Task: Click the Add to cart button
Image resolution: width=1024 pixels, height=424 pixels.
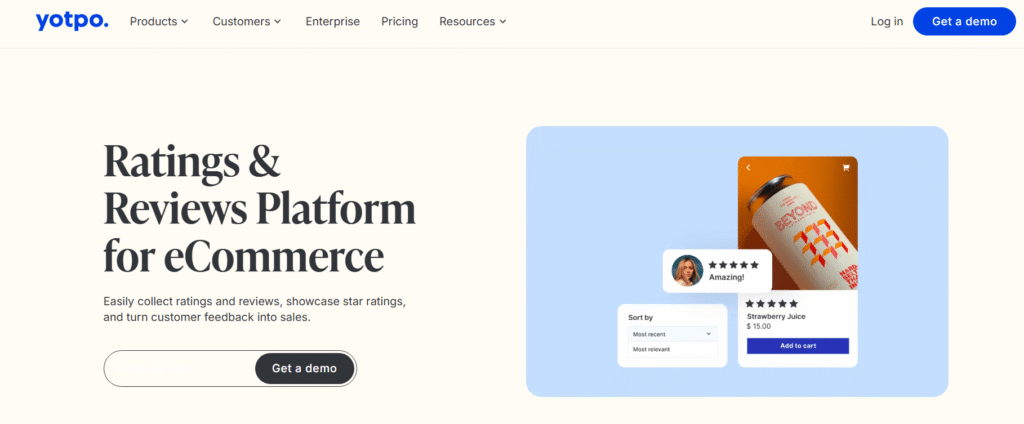Action: click(797, 346)
